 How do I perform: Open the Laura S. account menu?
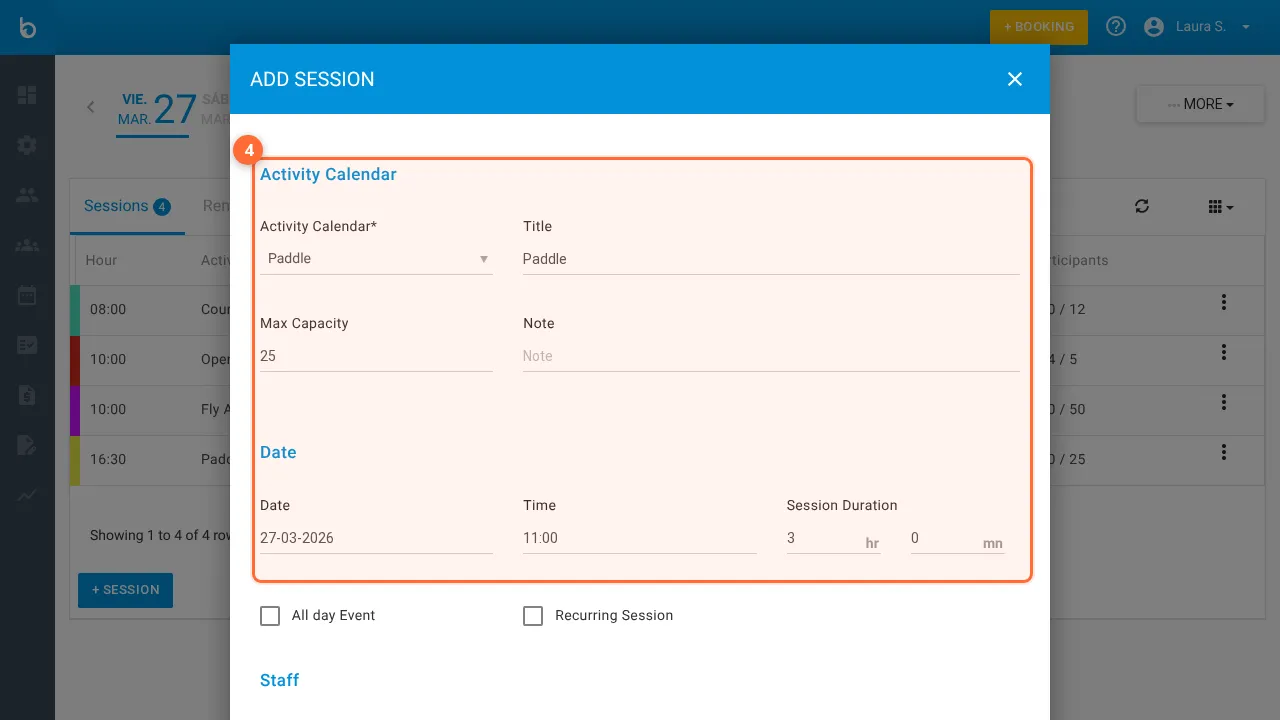(x=1198, y=27)
